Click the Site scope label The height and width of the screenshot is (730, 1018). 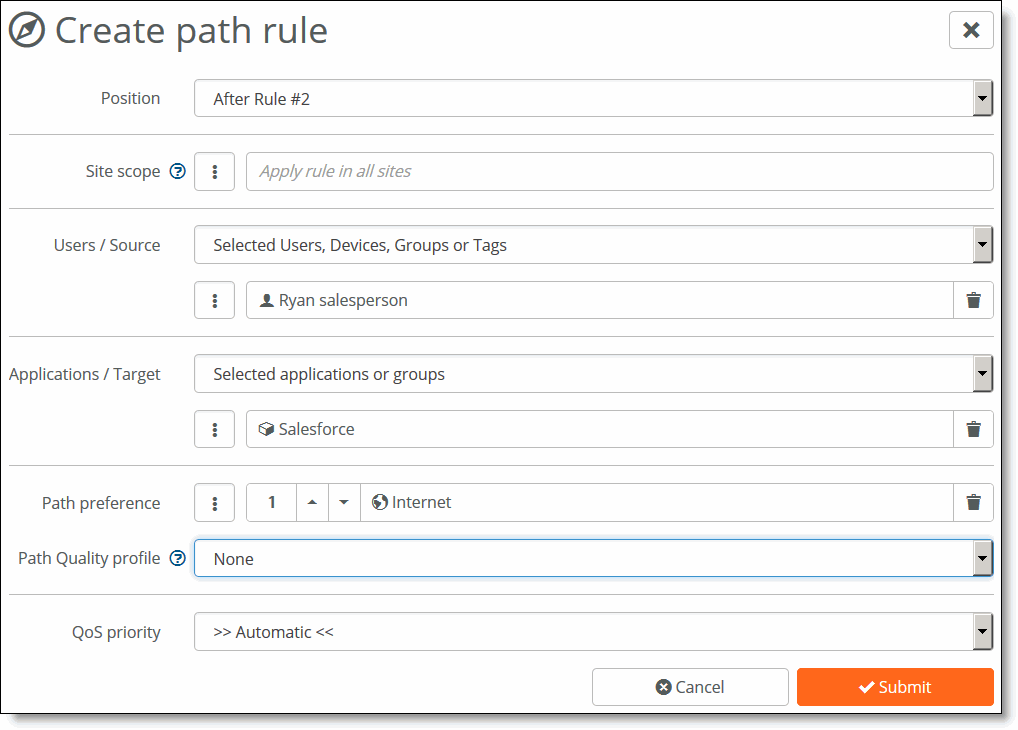coord(123,171)
